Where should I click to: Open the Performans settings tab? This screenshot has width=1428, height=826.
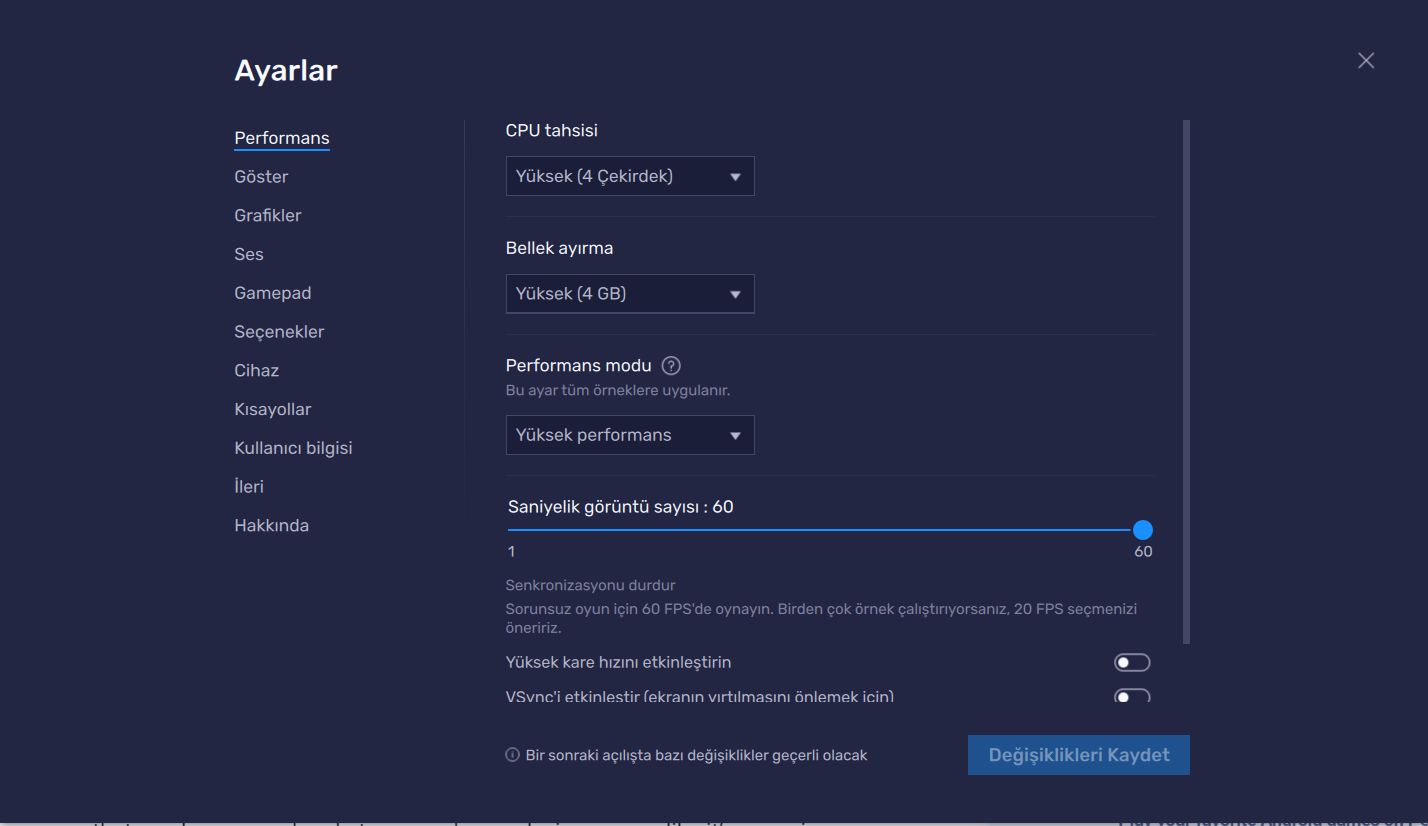coord(281,138)
